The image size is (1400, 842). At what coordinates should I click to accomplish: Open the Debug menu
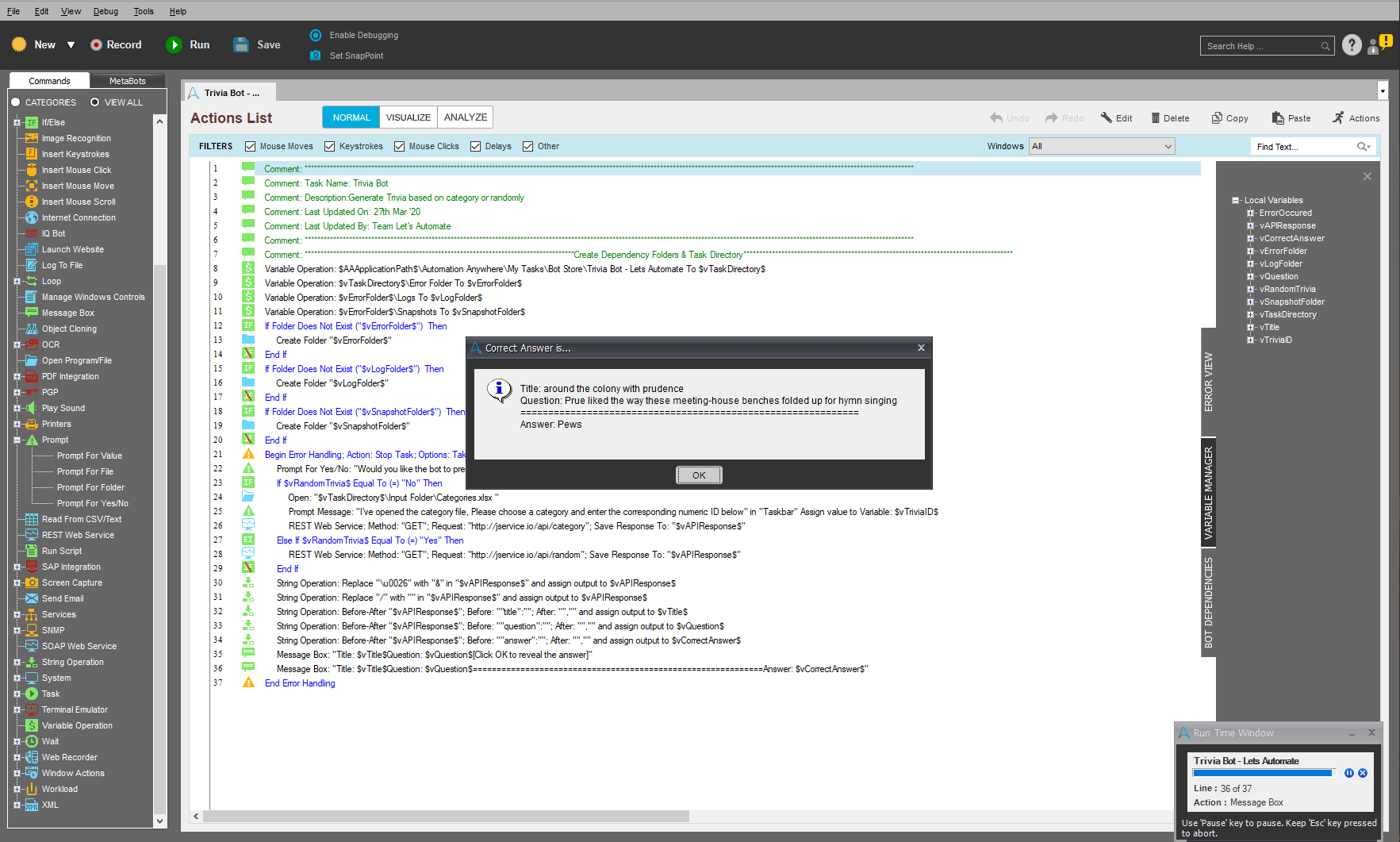click(x=105, y=11)
